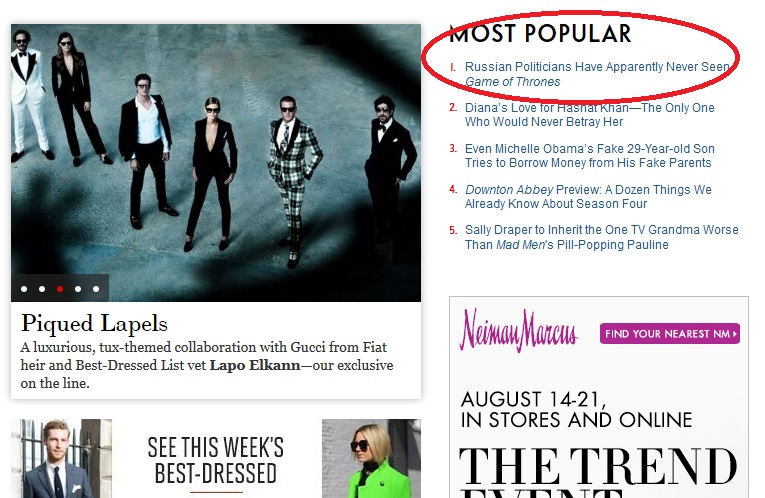Click the Most Popular section heading

tap(540, 34)
